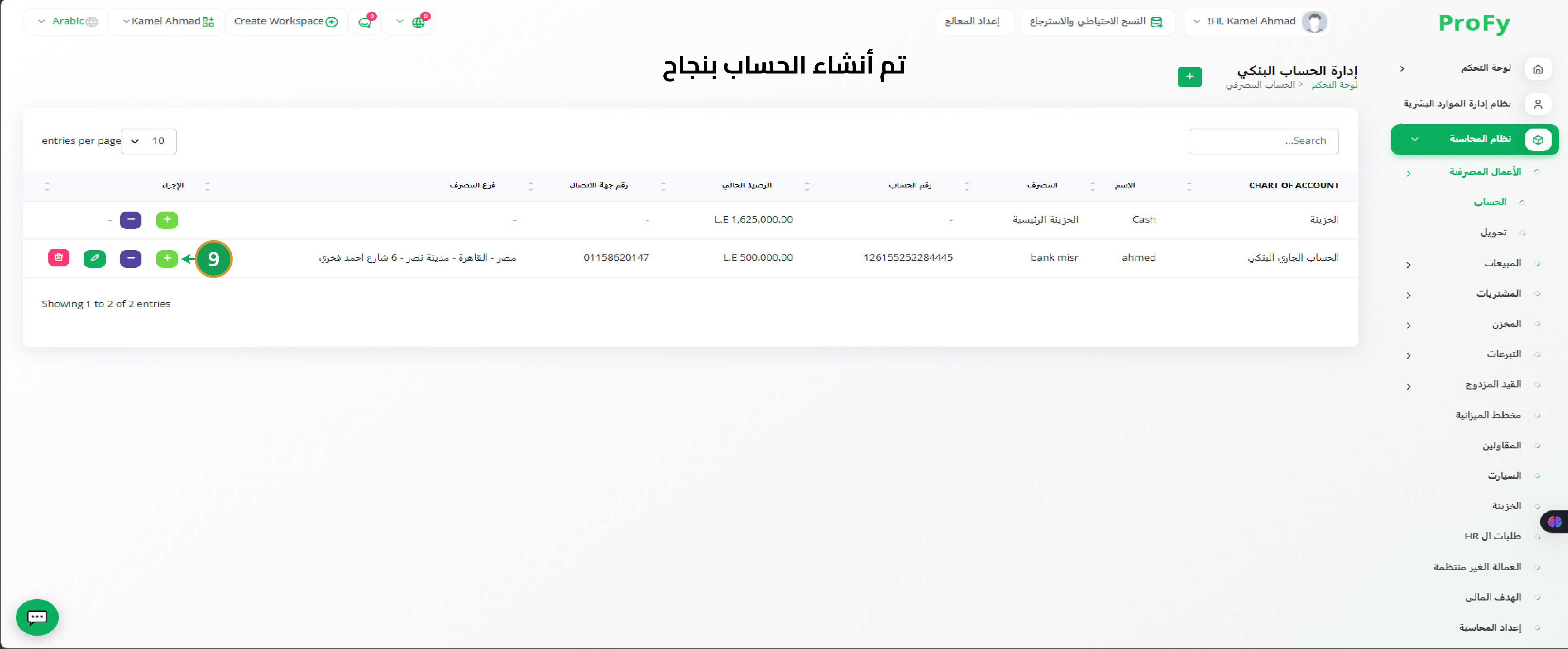Click the home icon beside لوحة التحكم
The image size is (1568, 649).
click(1538, 69)
